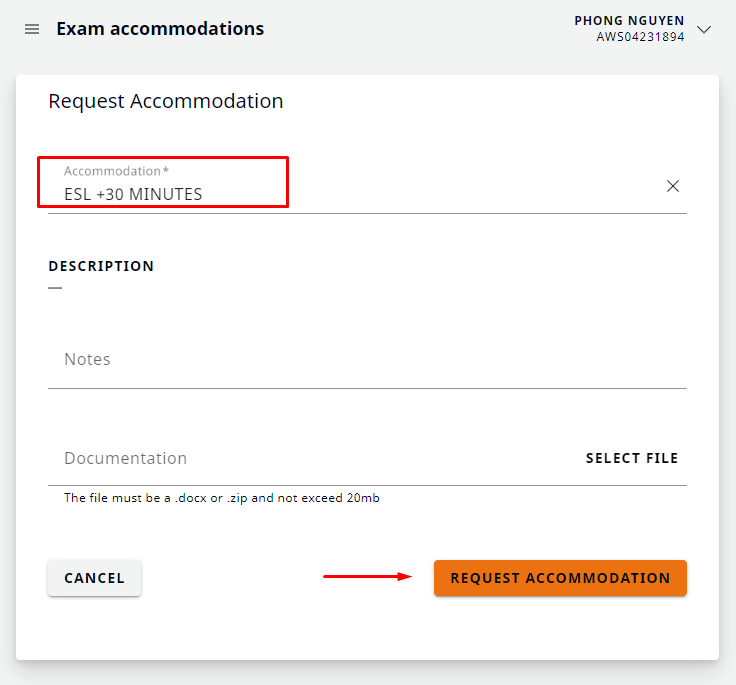This screenshot has height=685, width=736.
Task: Click the 'Exam accommodations' page title
Action: point(160,29)
